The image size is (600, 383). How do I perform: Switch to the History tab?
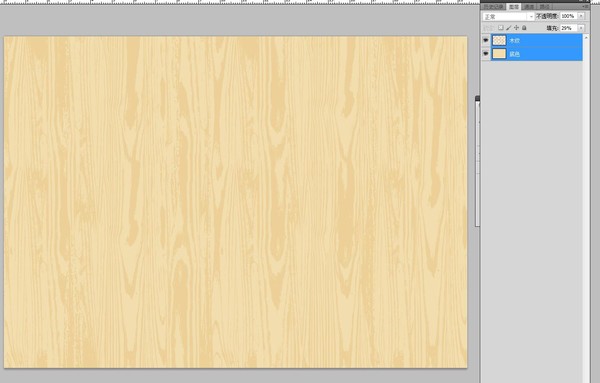(x=494, y=7)
